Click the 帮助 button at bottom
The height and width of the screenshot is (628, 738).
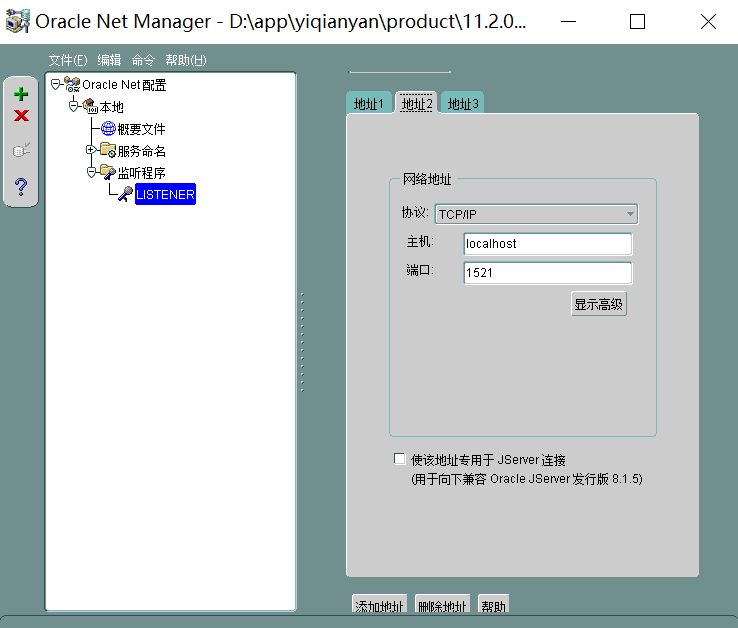click(493, 604)
